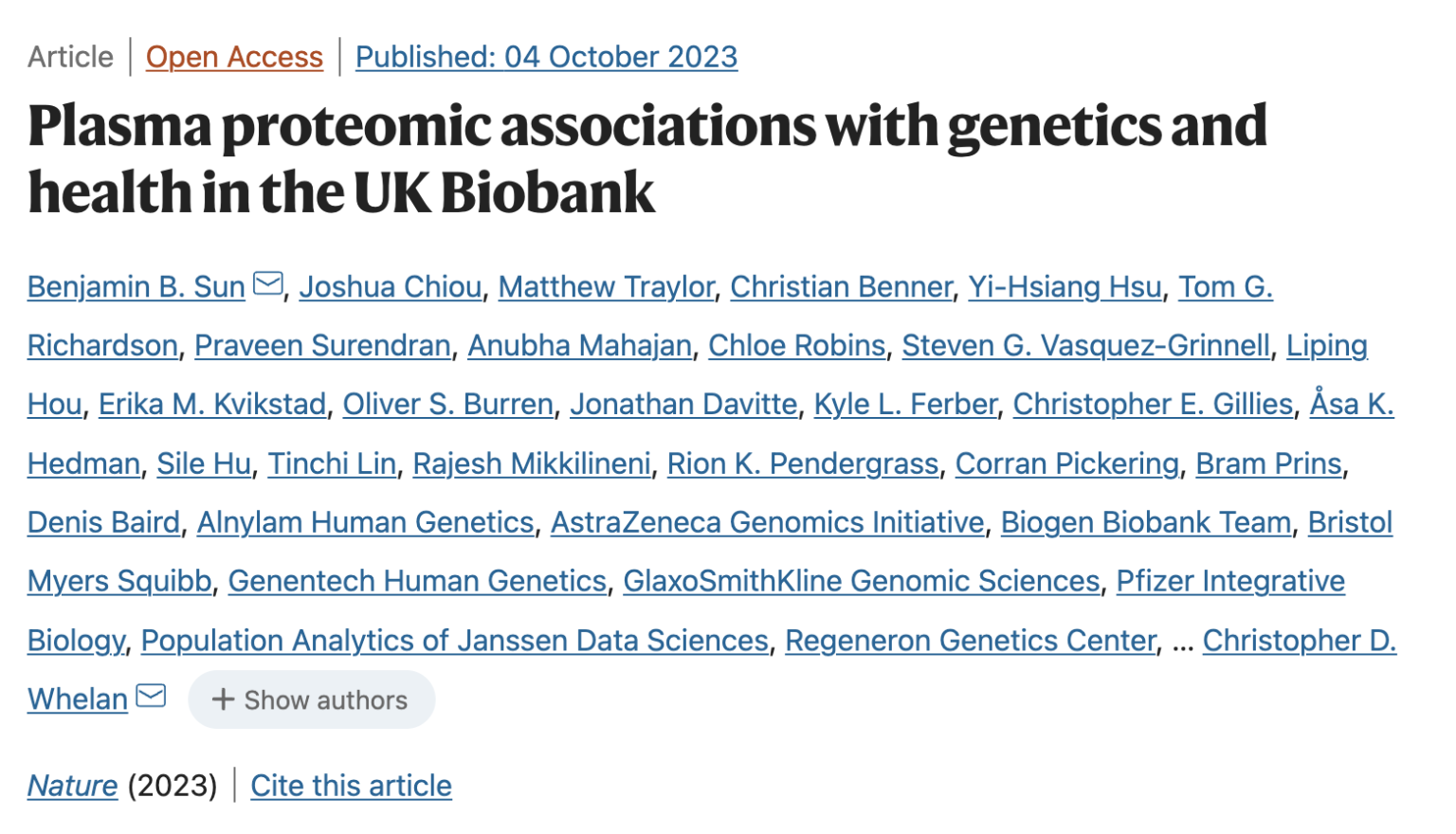Open the Published: 04 October 2023 link
Image resolution: width=1456 pixels, height=834 pixels.
tap(546, 57)
